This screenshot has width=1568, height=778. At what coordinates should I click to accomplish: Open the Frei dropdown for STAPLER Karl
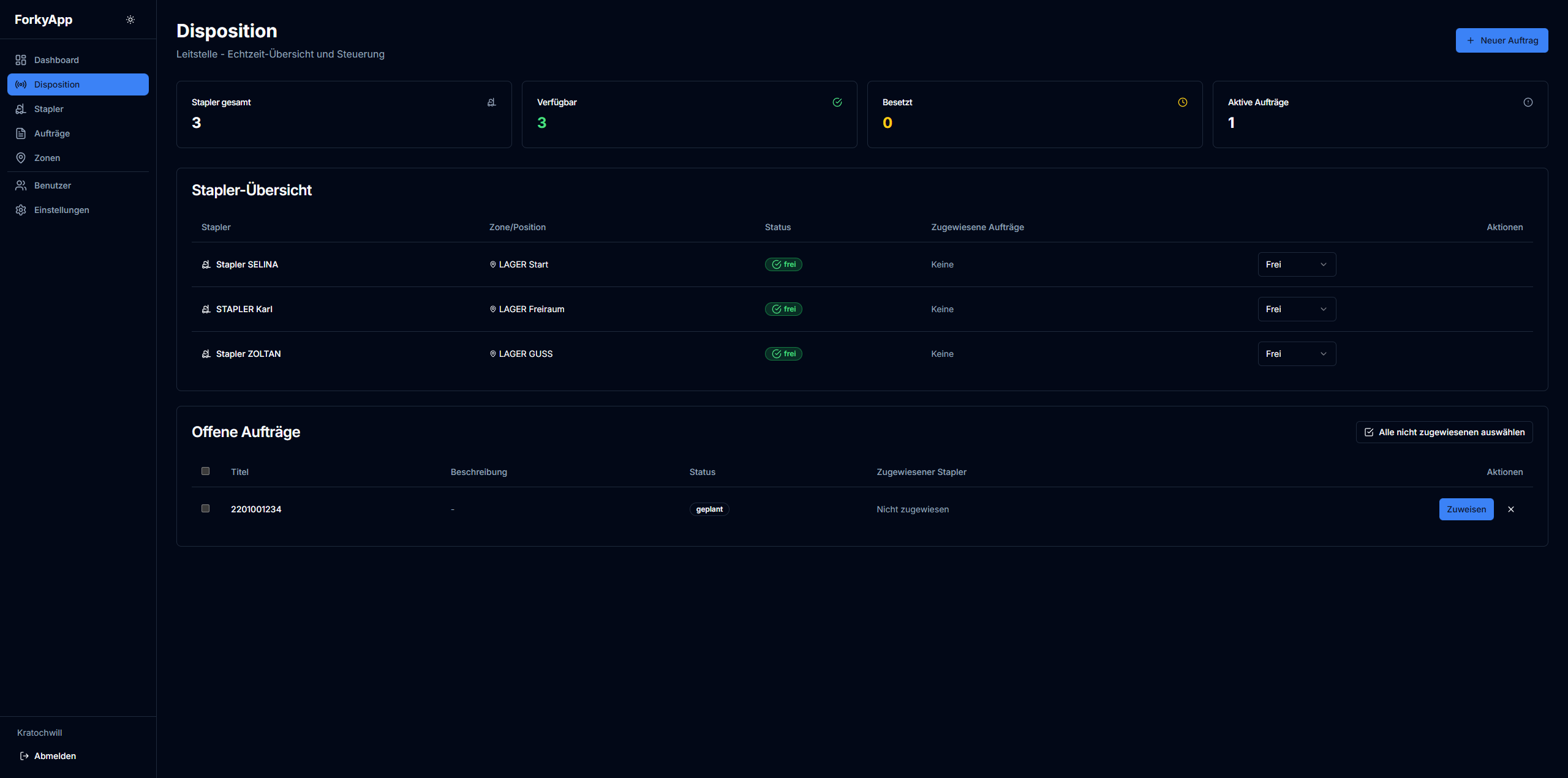1296,309
